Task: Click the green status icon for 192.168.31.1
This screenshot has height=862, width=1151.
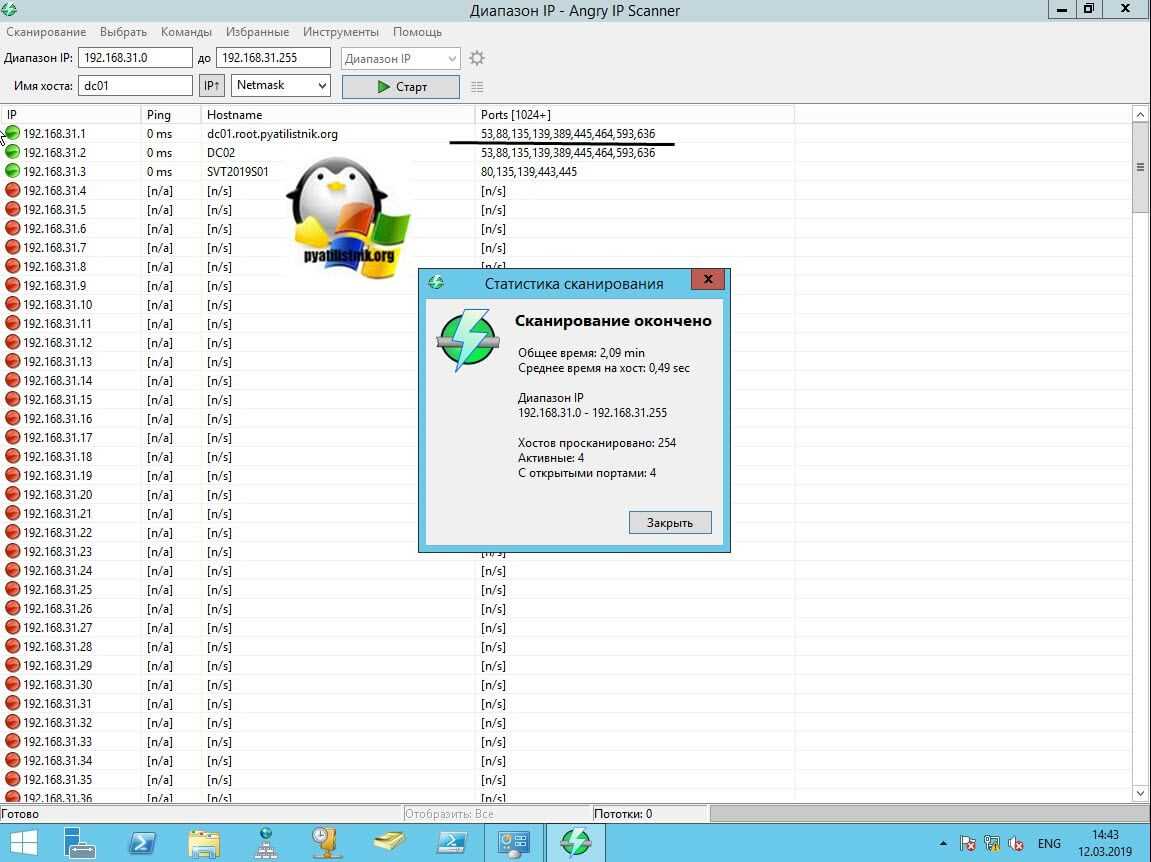Action: 13,133
